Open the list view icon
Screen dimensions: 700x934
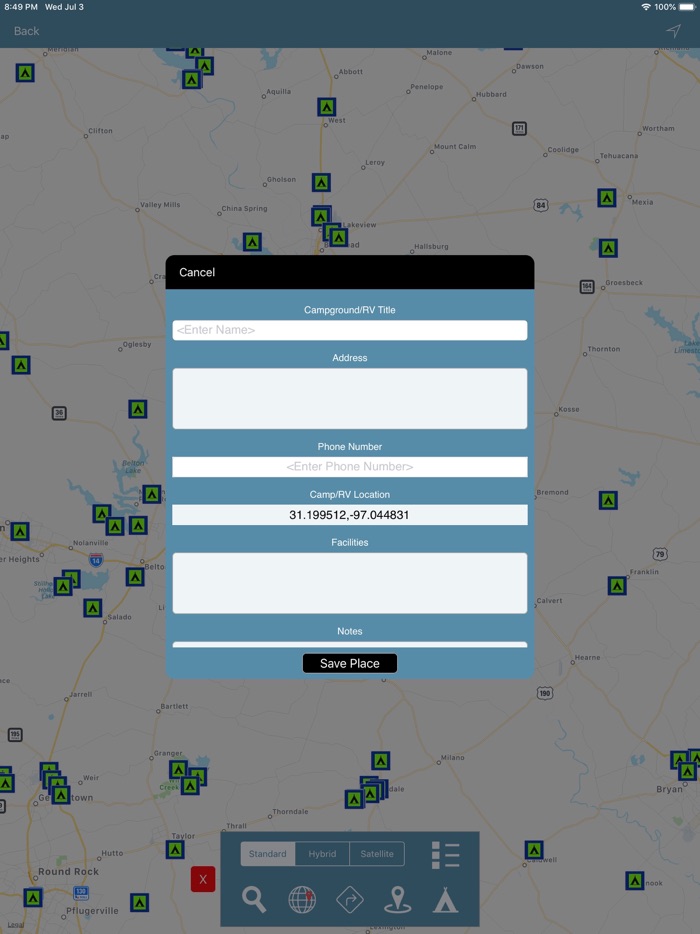pyautogui.click(x=446, y=855)
